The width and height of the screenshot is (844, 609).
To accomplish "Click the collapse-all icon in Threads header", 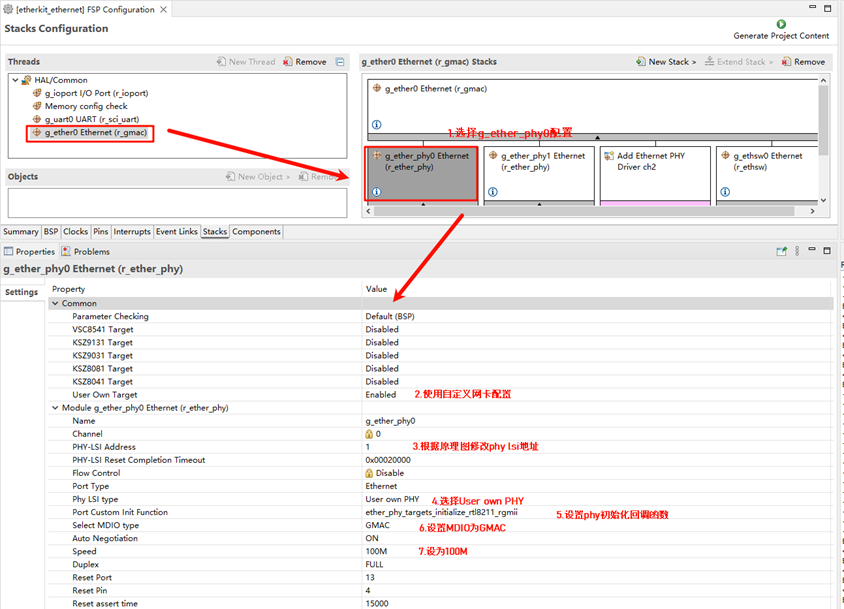I will pyautogui.click(x=340, y=62).
